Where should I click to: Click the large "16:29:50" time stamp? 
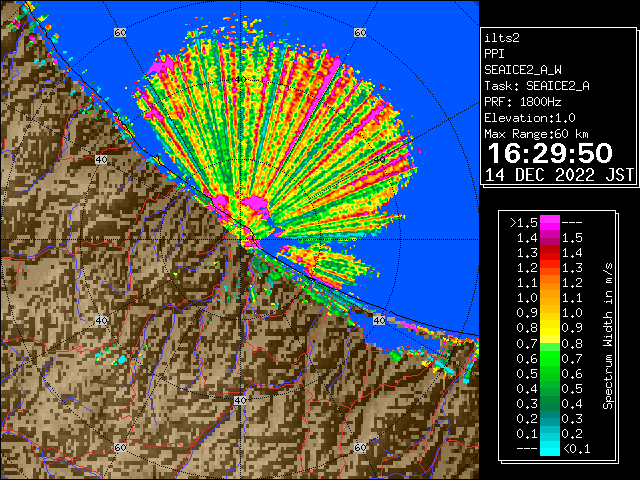[x=550, y=153]
